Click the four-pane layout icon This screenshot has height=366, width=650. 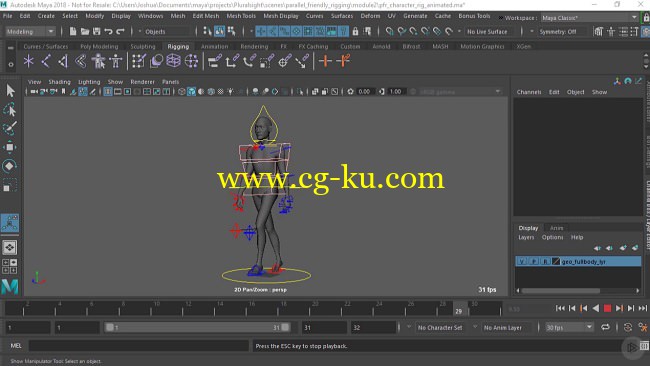point(9,266)
